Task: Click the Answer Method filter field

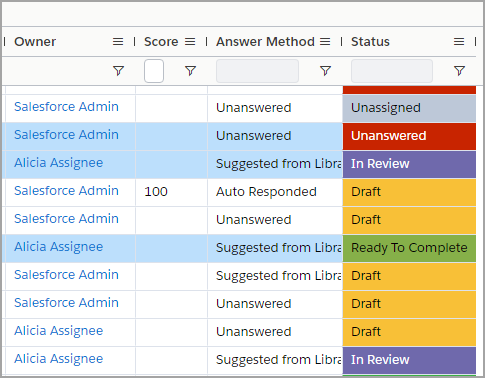Action: tap(257, 71)
